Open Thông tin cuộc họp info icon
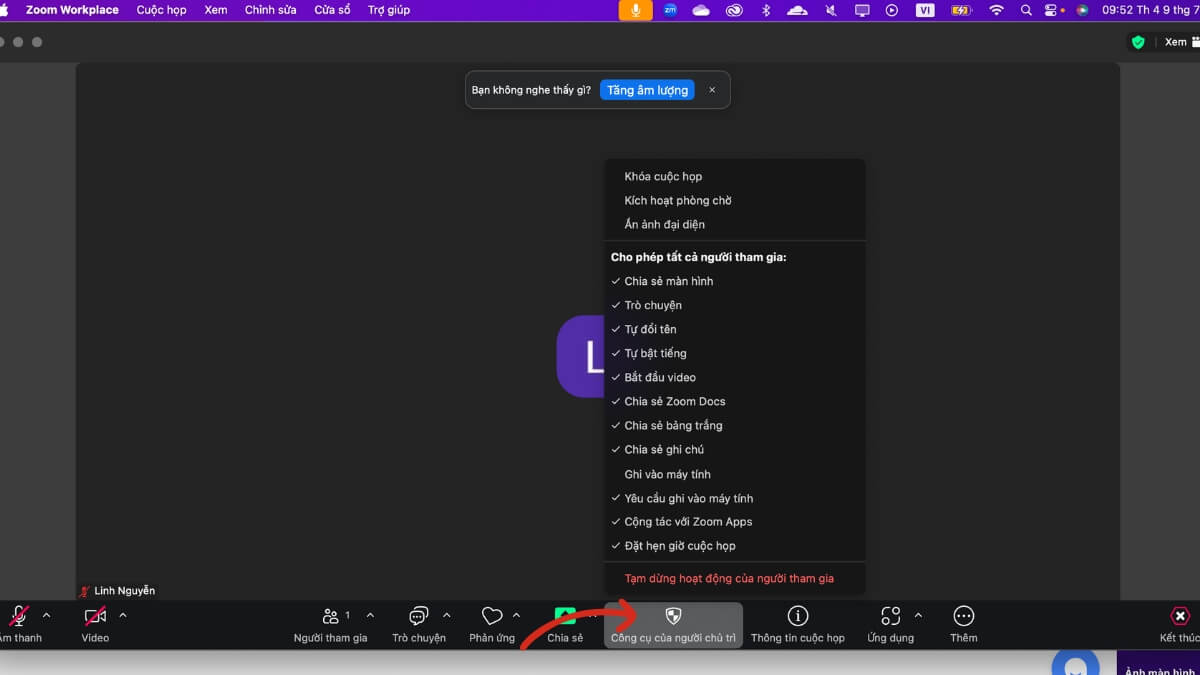The width and height of the screenshot is (1200, 675). point(797,617)
